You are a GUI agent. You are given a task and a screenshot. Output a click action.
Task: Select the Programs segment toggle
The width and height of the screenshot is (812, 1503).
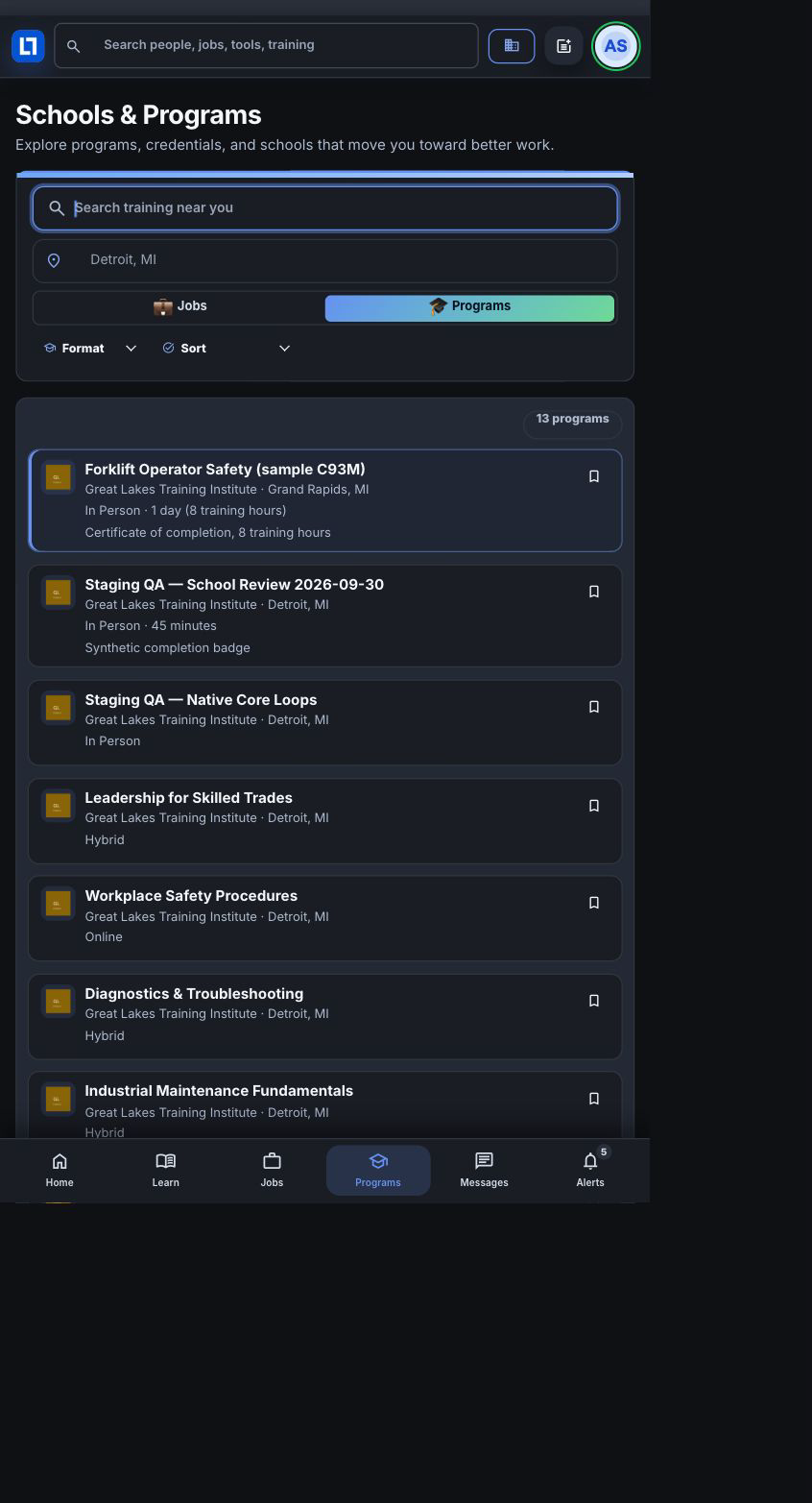pos(469,307)
